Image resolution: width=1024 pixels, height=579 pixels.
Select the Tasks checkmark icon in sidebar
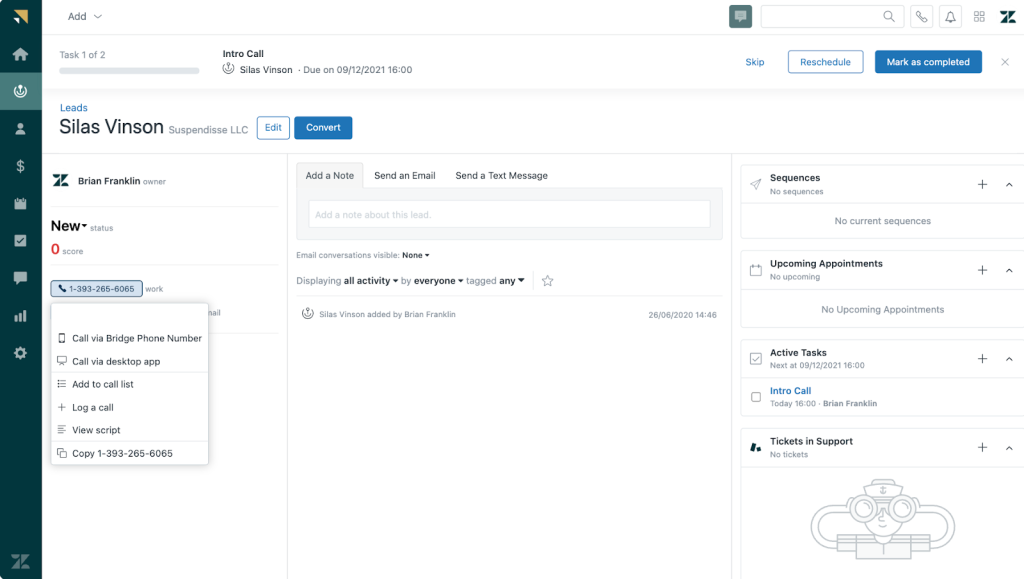pos(20,239)
